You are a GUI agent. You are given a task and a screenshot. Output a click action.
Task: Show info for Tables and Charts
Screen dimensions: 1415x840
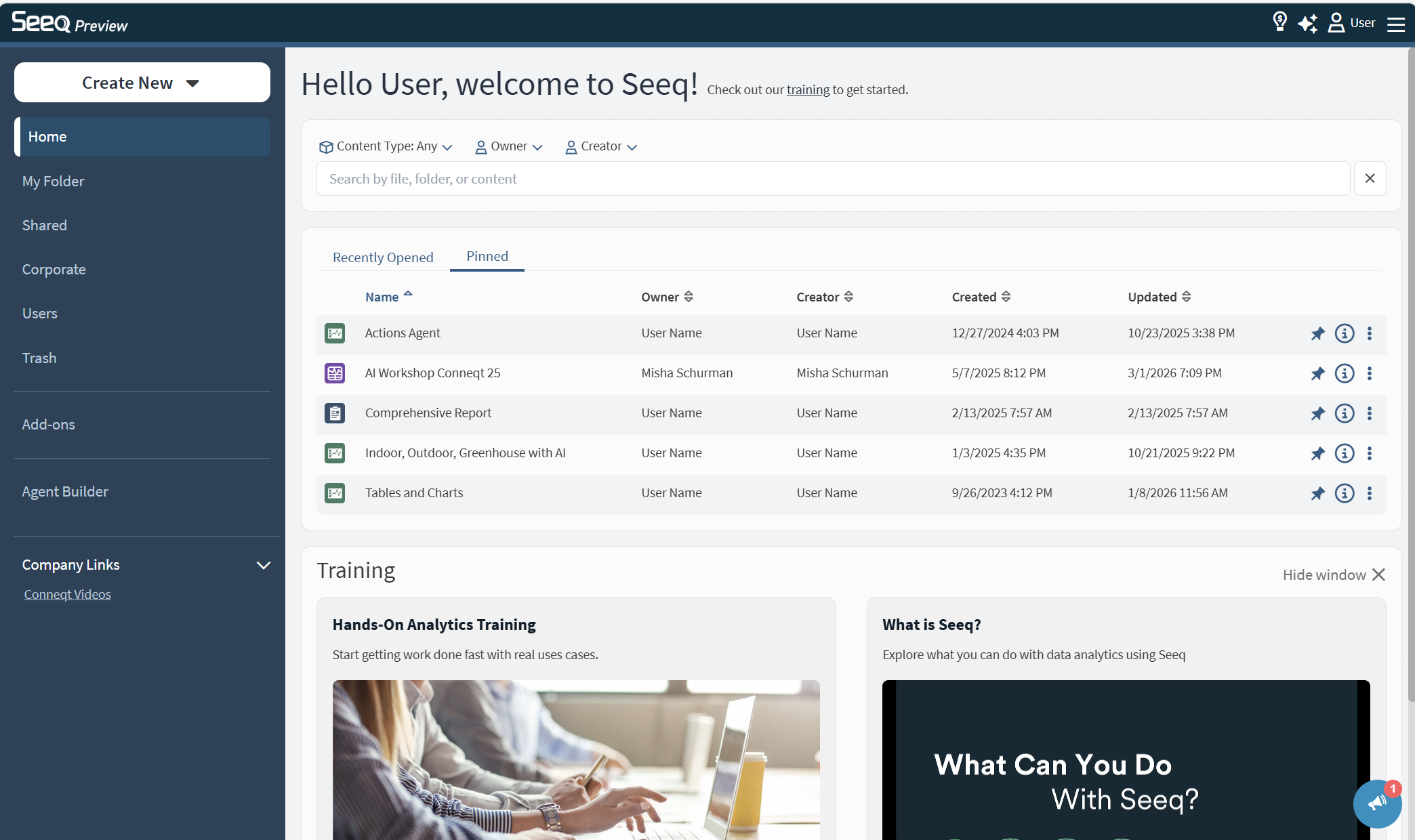1345,493
